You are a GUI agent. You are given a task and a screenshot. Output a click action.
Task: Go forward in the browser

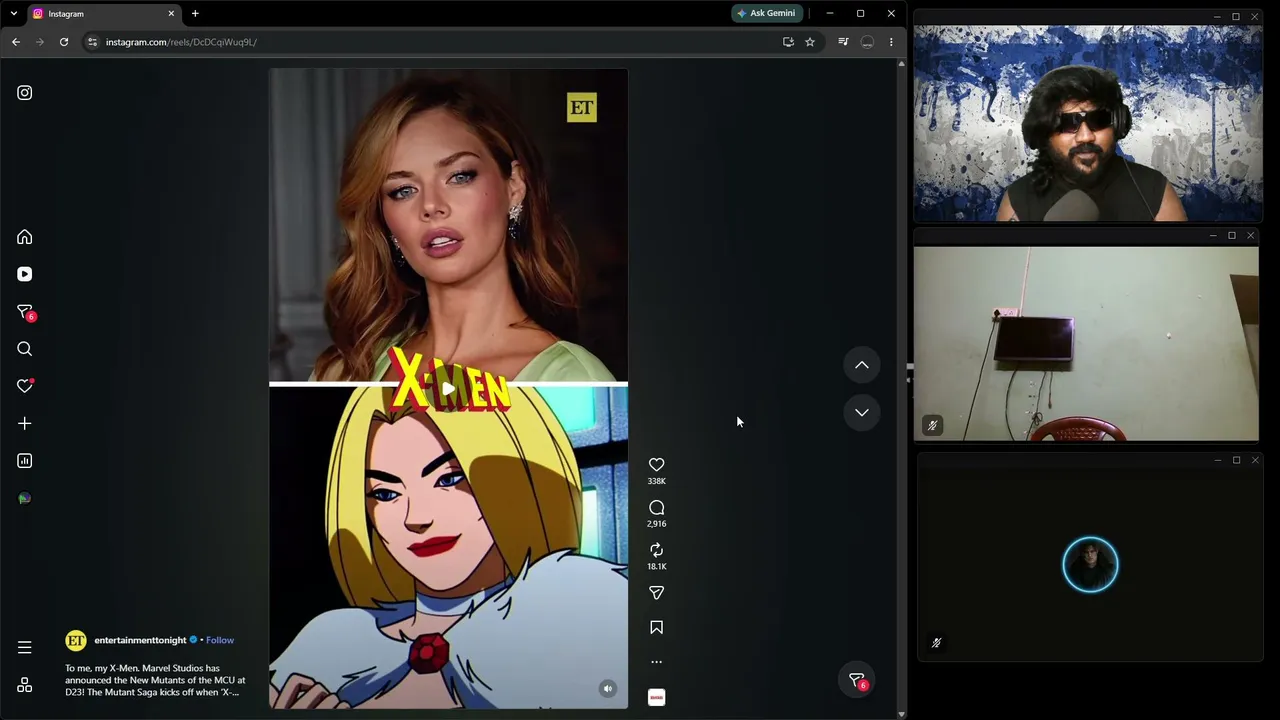tap(40, 42)
